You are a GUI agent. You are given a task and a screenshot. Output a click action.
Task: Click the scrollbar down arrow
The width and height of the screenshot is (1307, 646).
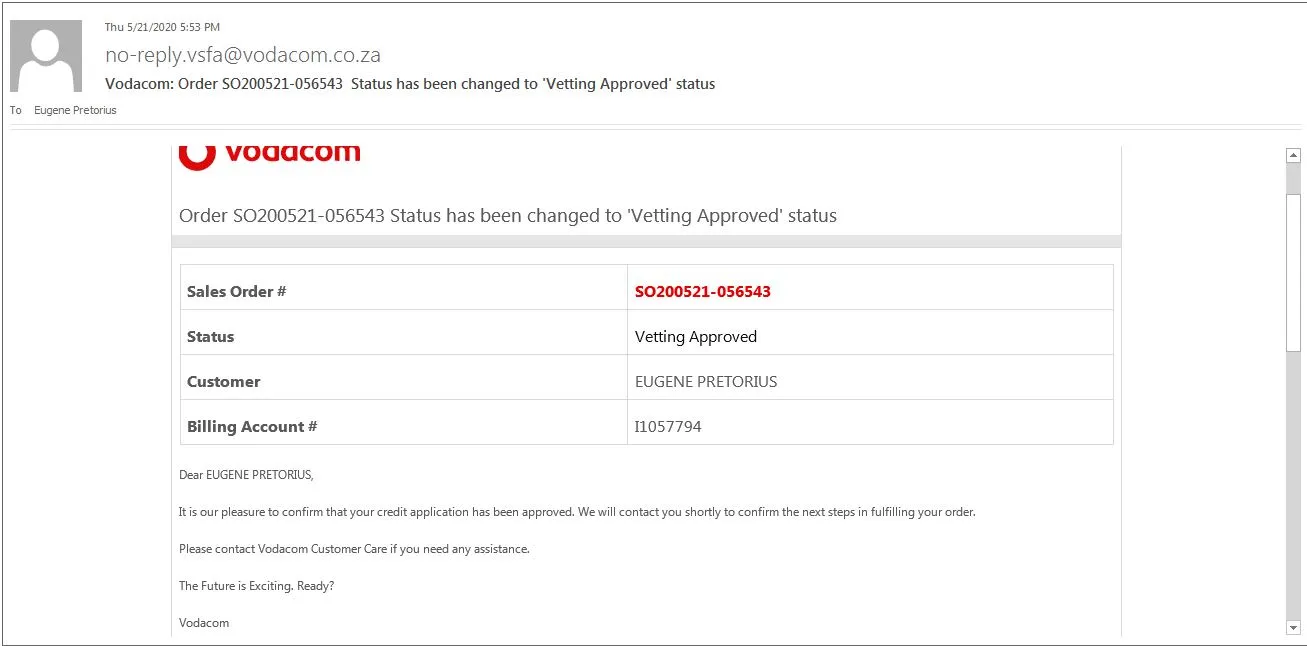pos(1293,627)
